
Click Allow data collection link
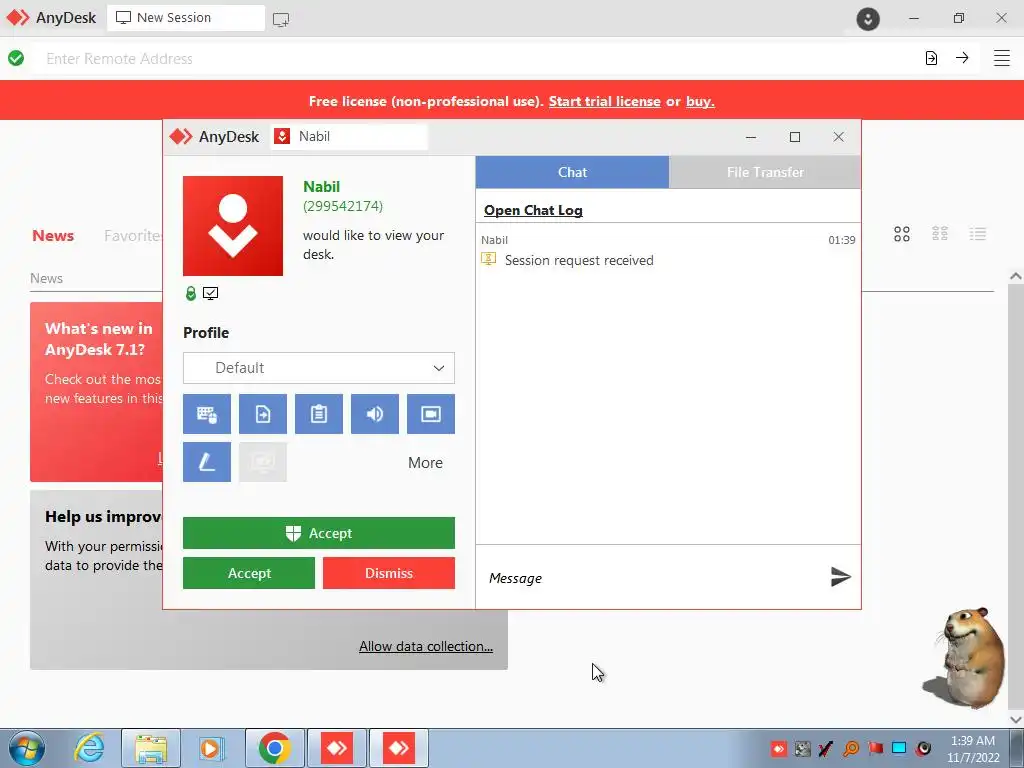(426, 646)
